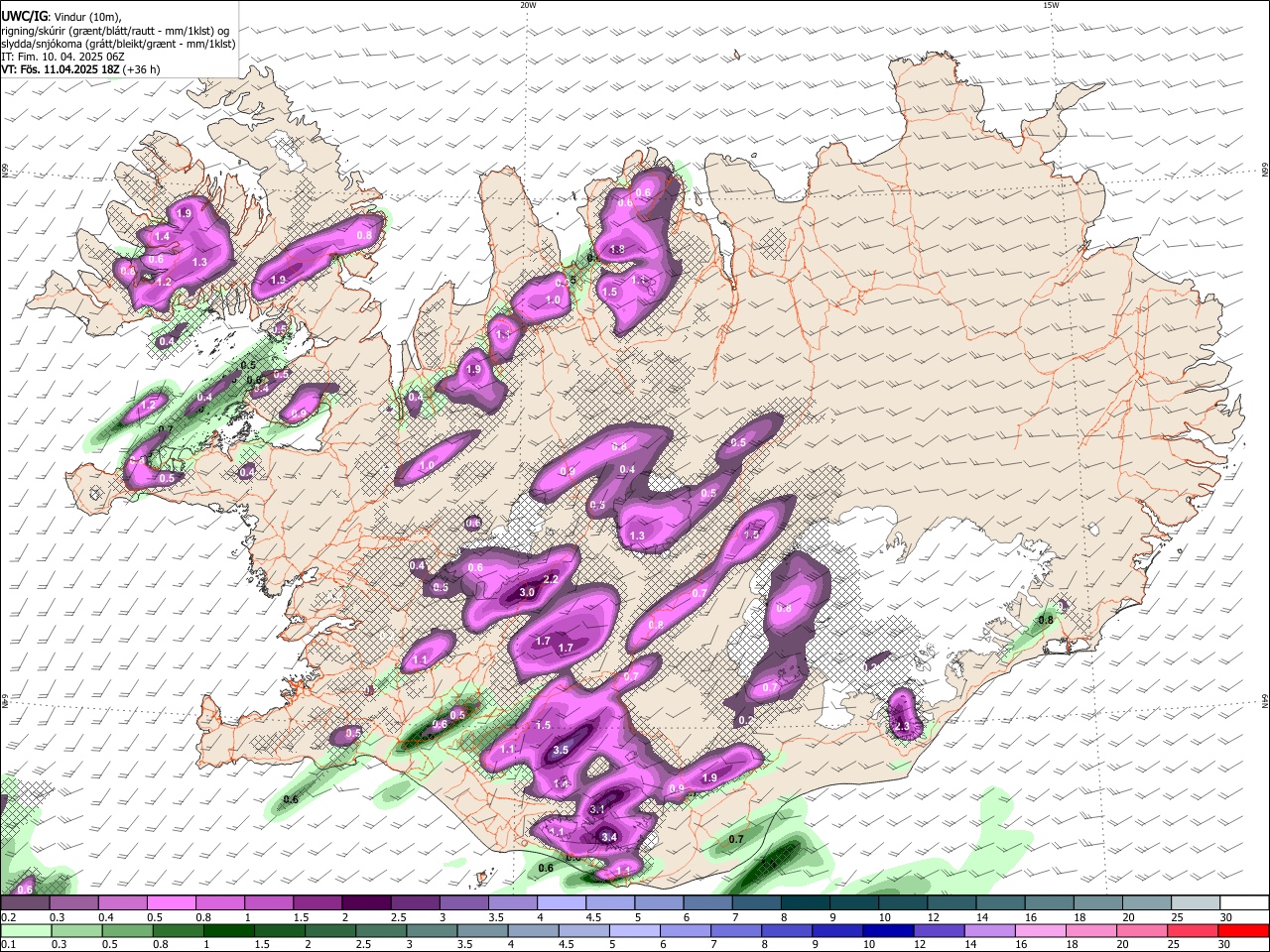Image resolution: width=1270 pixels, height=952 pixels.
Task: Select snow legend swatch between 4 and 4.5
Action: (562, 902)
